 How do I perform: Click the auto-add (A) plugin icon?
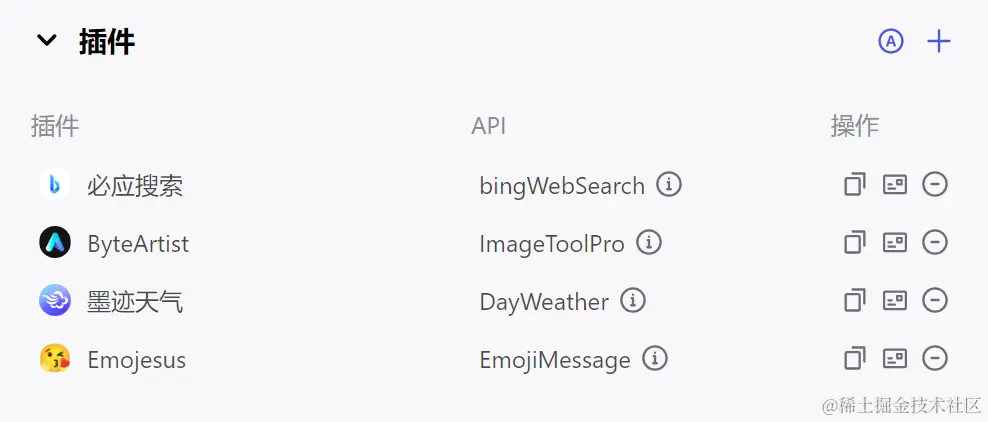890,41
